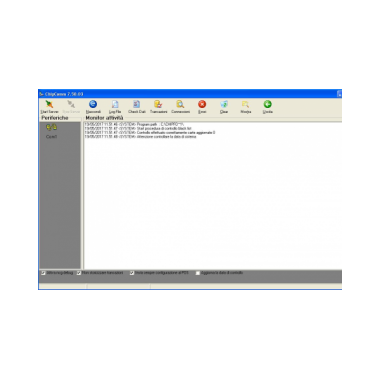Image resolution: width=380 pixels, height=380 pixels.
Task: Click the blue Nascondi toolbar icon
Action: coord(93,104)
